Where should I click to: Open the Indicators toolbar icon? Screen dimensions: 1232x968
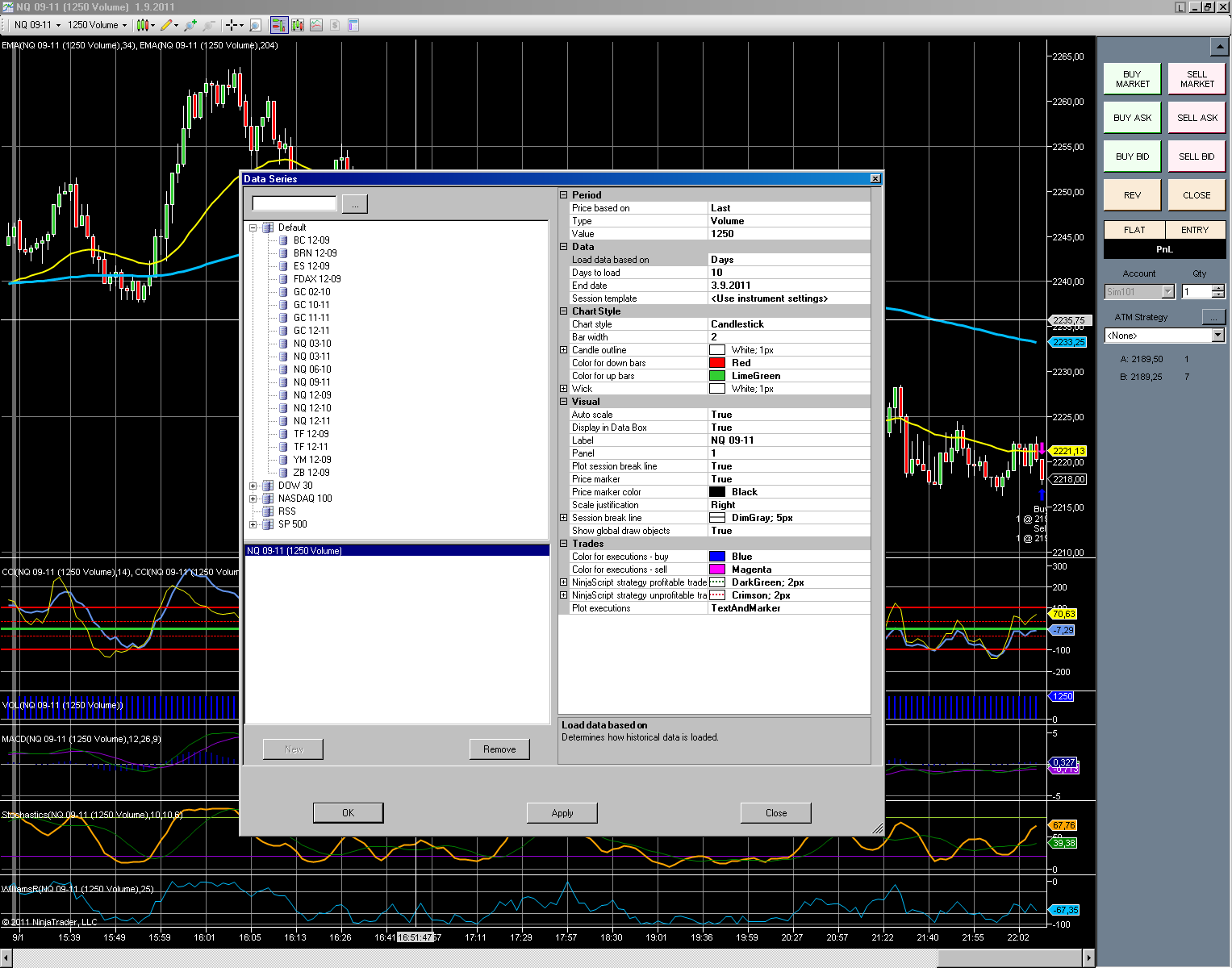point(316,25)
